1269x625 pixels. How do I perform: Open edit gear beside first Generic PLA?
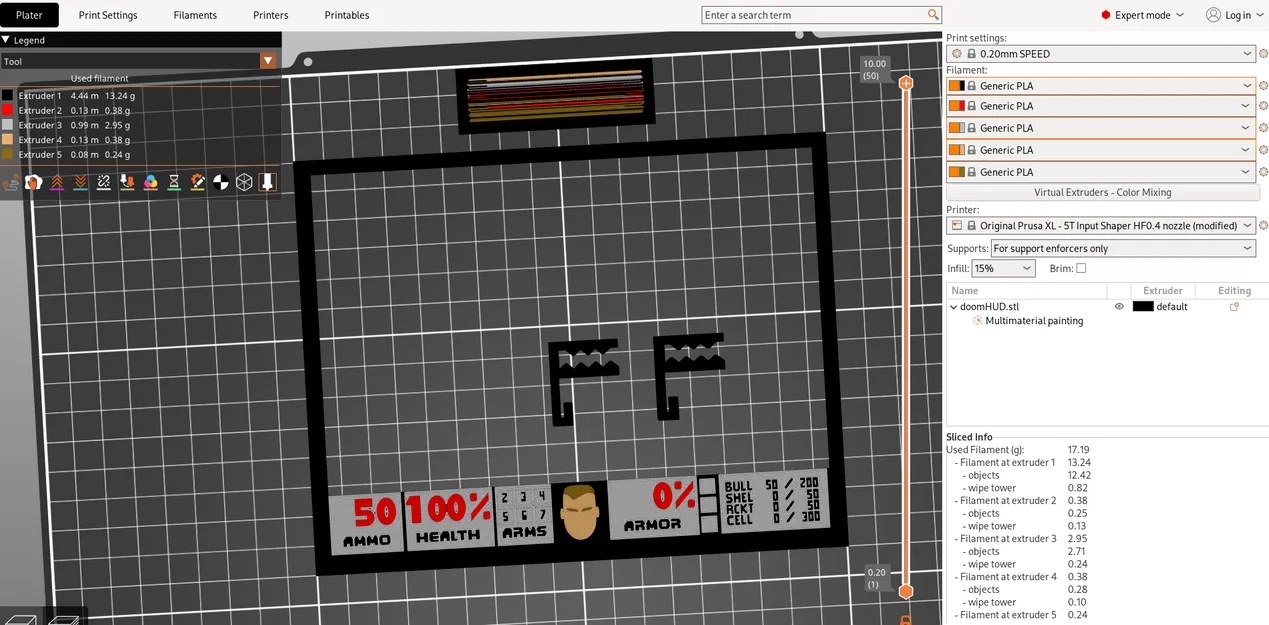click(1263, 86)
